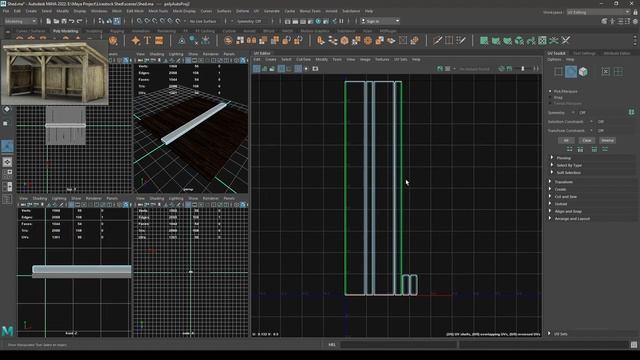This screenshot has width=640, height=360.
Task: Toggle the symmetrize icon beside Symmetry row
Action: click(632, 112)
